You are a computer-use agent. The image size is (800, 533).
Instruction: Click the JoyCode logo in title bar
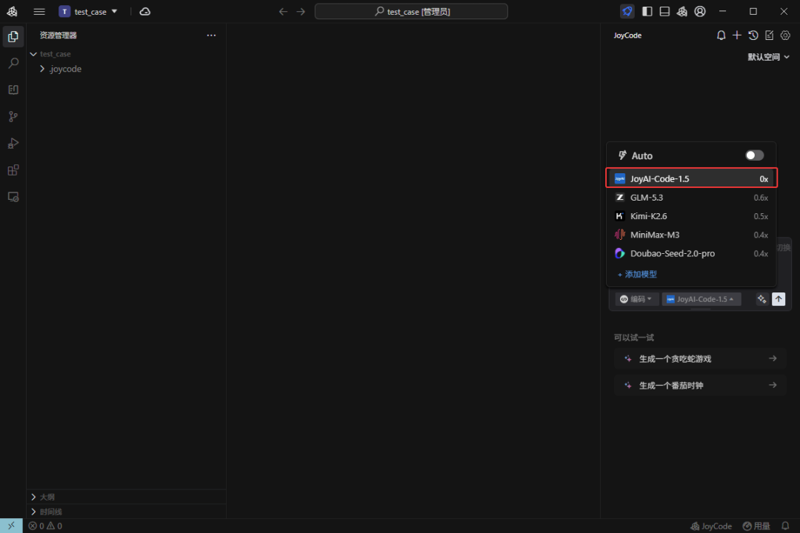12,11
